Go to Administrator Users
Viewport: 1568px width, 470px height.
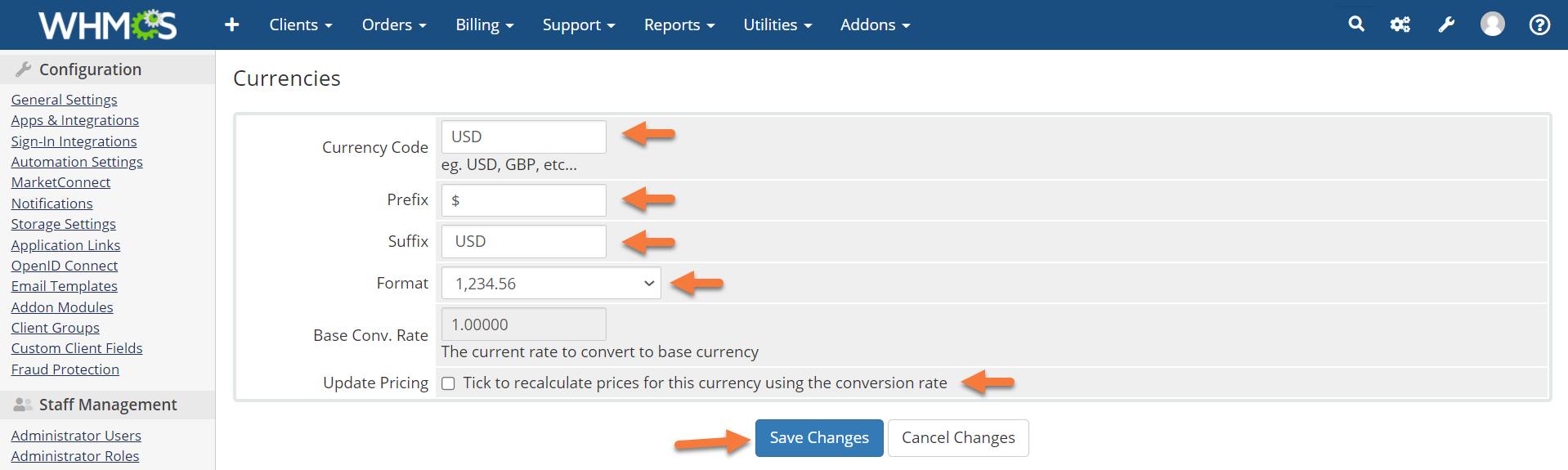coord(76,436)
